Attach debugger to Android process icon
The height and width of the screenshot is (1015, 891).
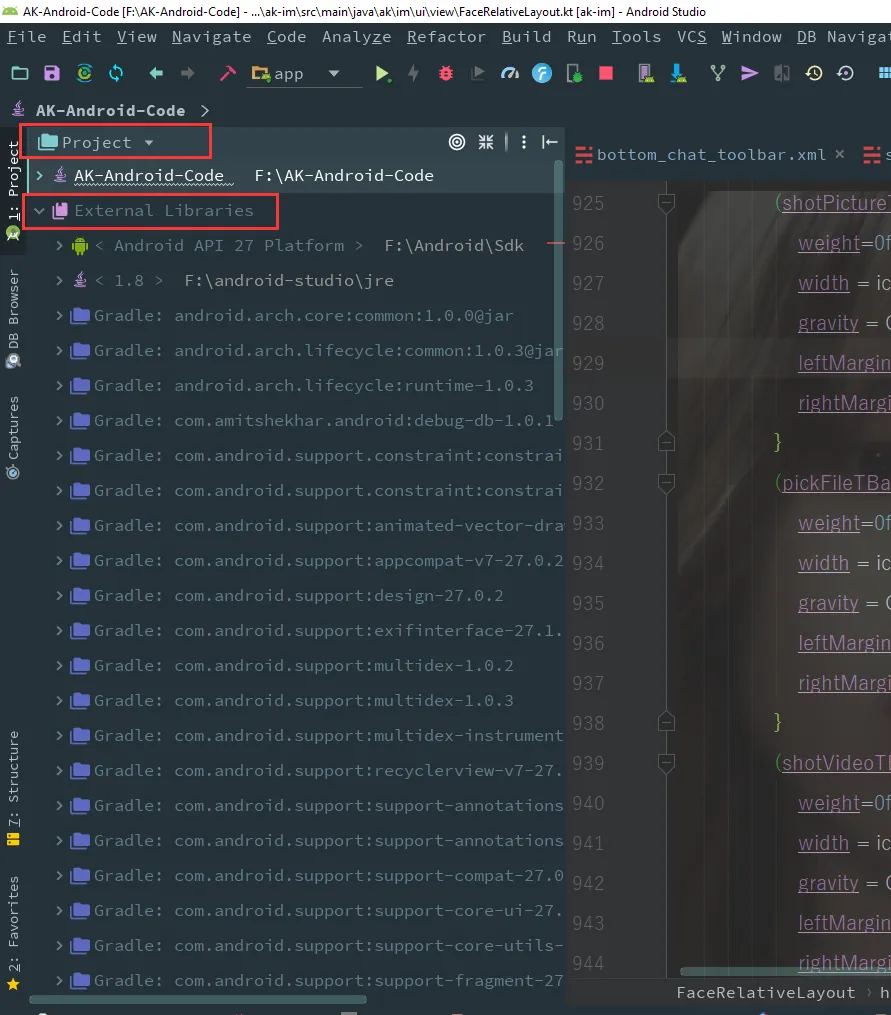574,74
